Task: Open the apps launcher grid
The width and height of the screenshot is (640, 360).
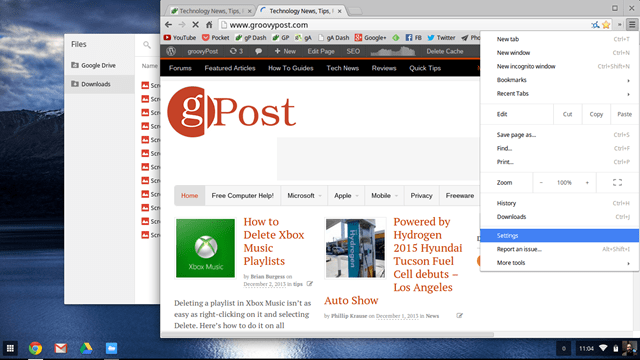Action: (10, 348)
